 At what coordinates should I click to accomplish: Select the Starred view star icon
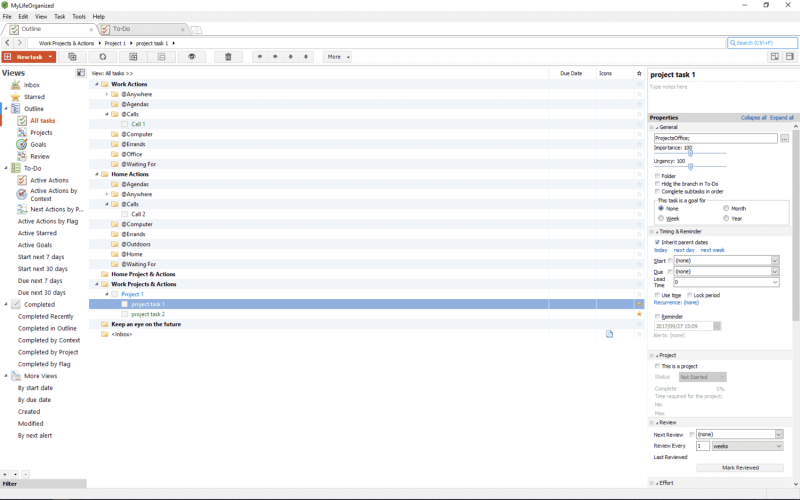(x=16, y=97)
